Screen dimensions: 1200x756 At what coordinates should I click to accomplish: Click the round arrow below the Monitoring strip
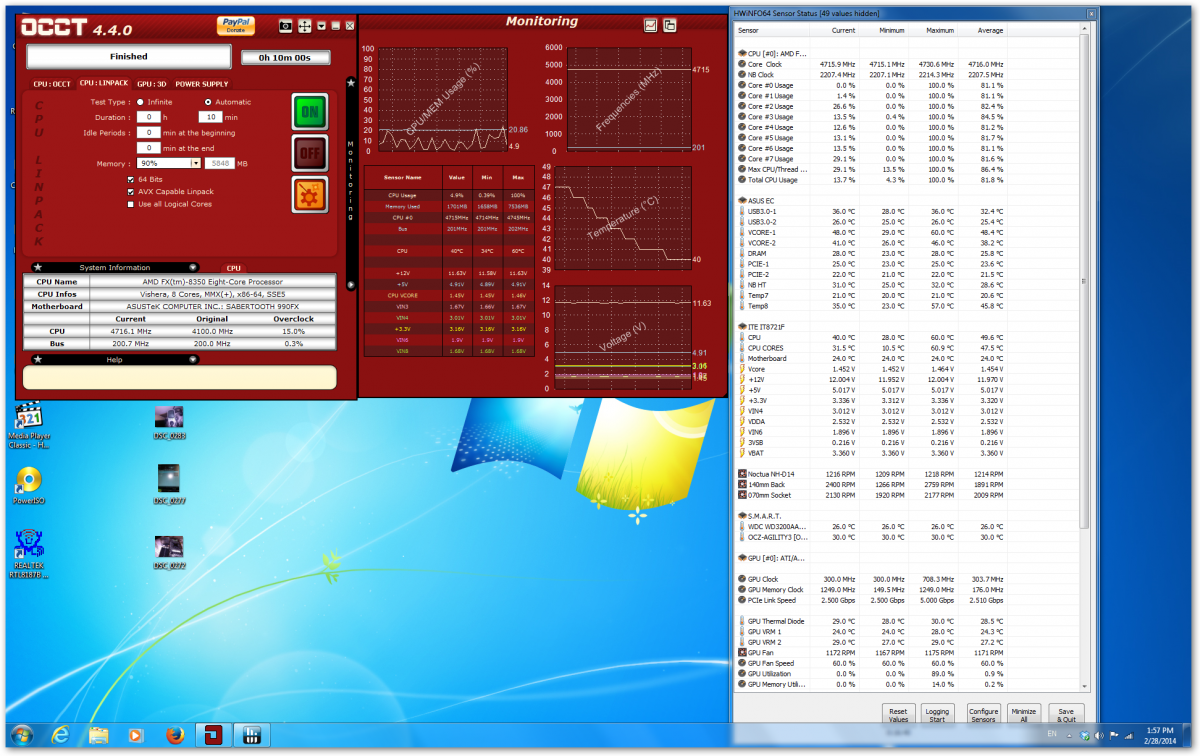pyautogui.click(x=350, y=285)
